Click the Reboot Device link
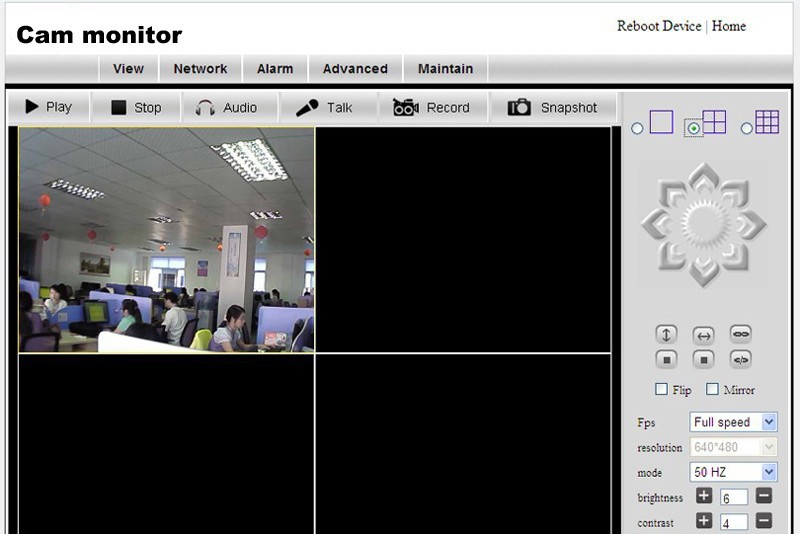This screenshot has width=800, height=534. 659,26
